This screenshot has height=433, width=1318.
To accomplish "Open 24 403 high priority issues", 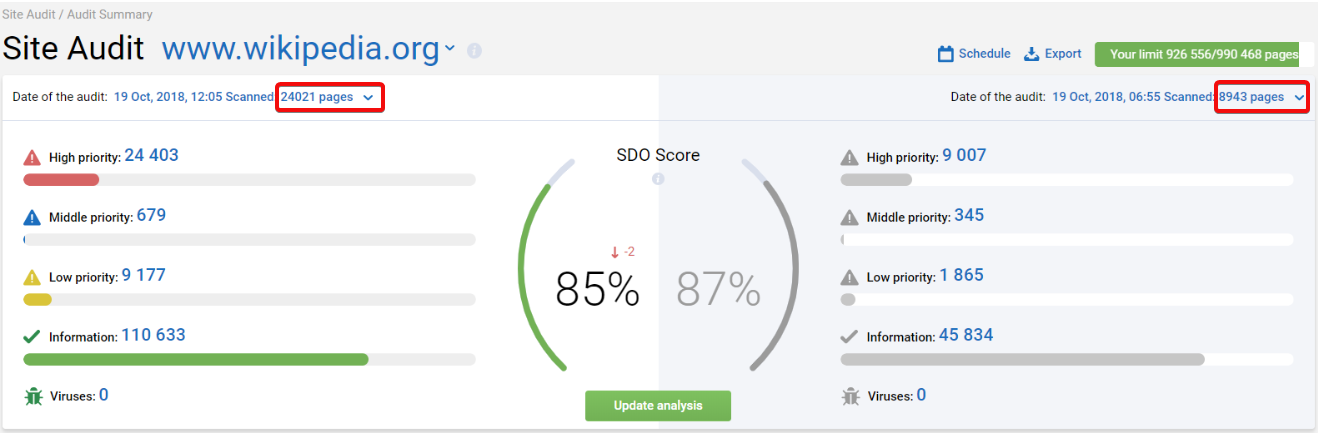I will pyautogui.click(x=152, y=155).
